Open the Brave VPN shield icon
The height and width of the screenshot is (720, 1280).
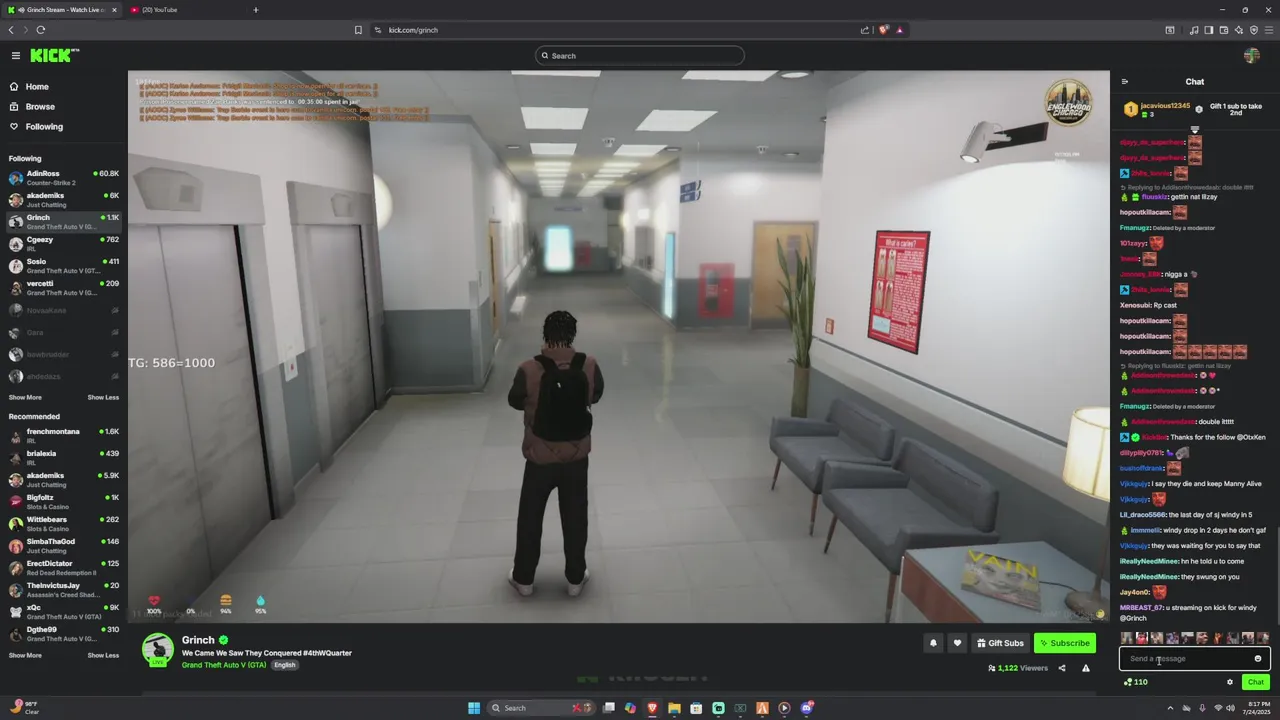[x=1254, y=30]
